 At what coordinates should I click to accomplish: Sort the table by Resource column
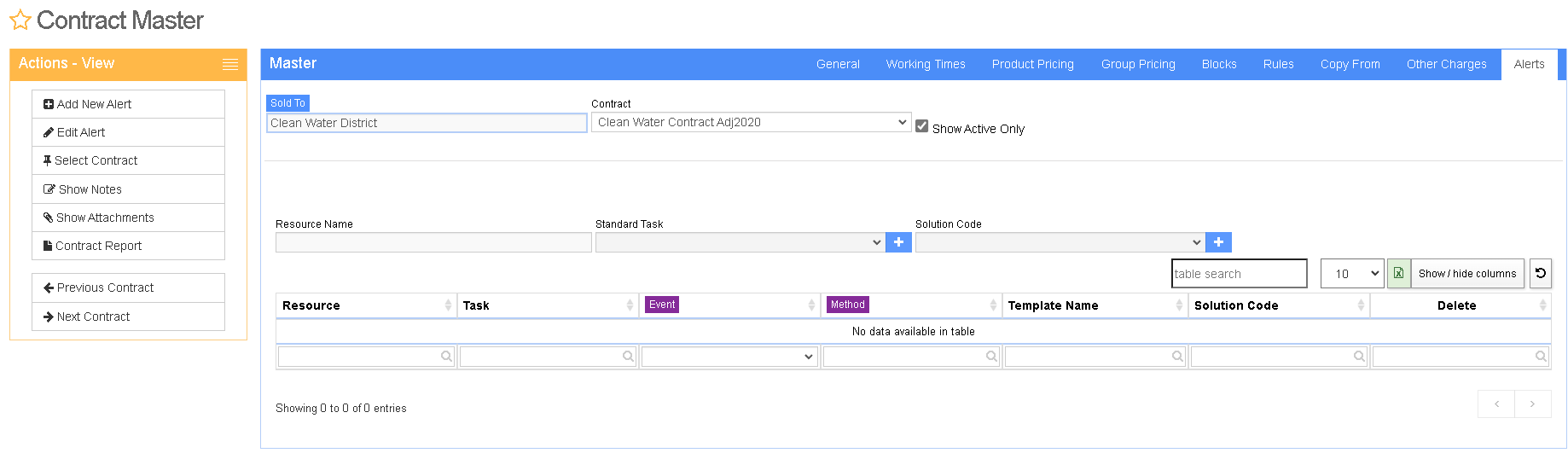[x=366, y=305]
